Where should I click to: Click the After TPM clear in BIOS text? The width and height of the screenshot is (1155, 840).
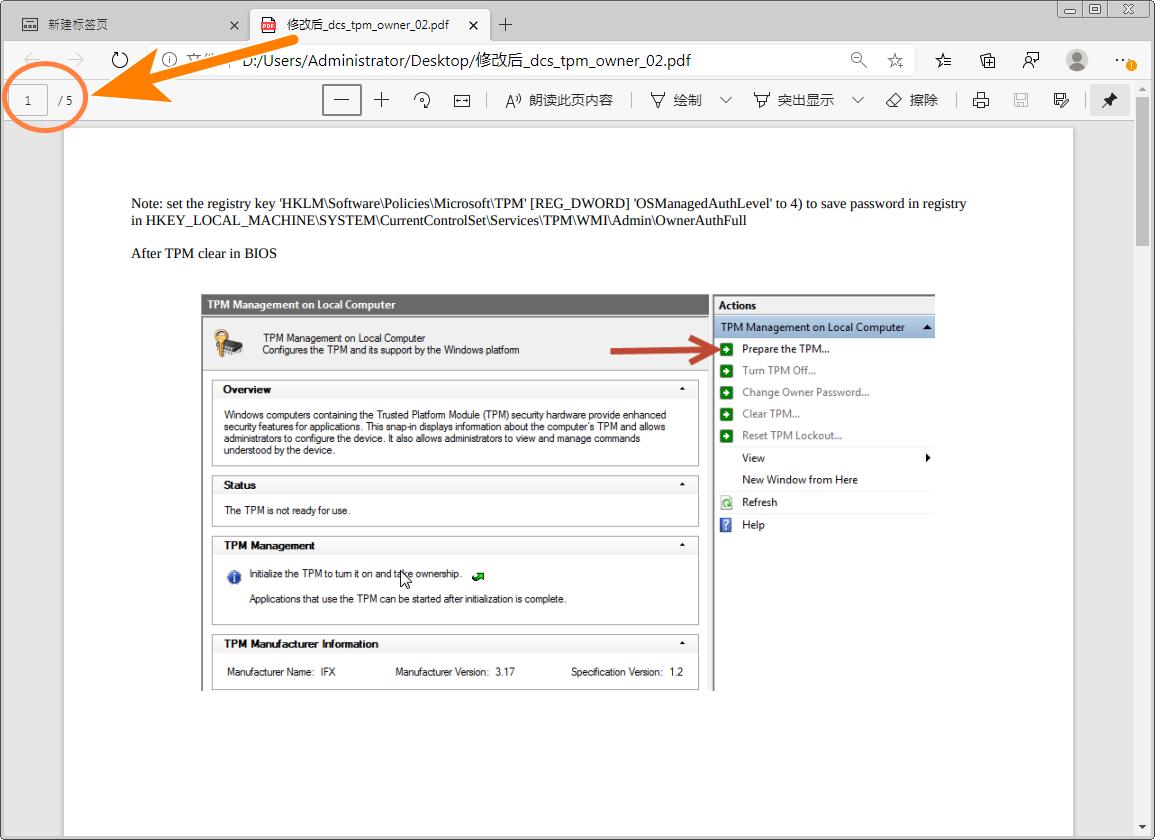coord(204,253)
